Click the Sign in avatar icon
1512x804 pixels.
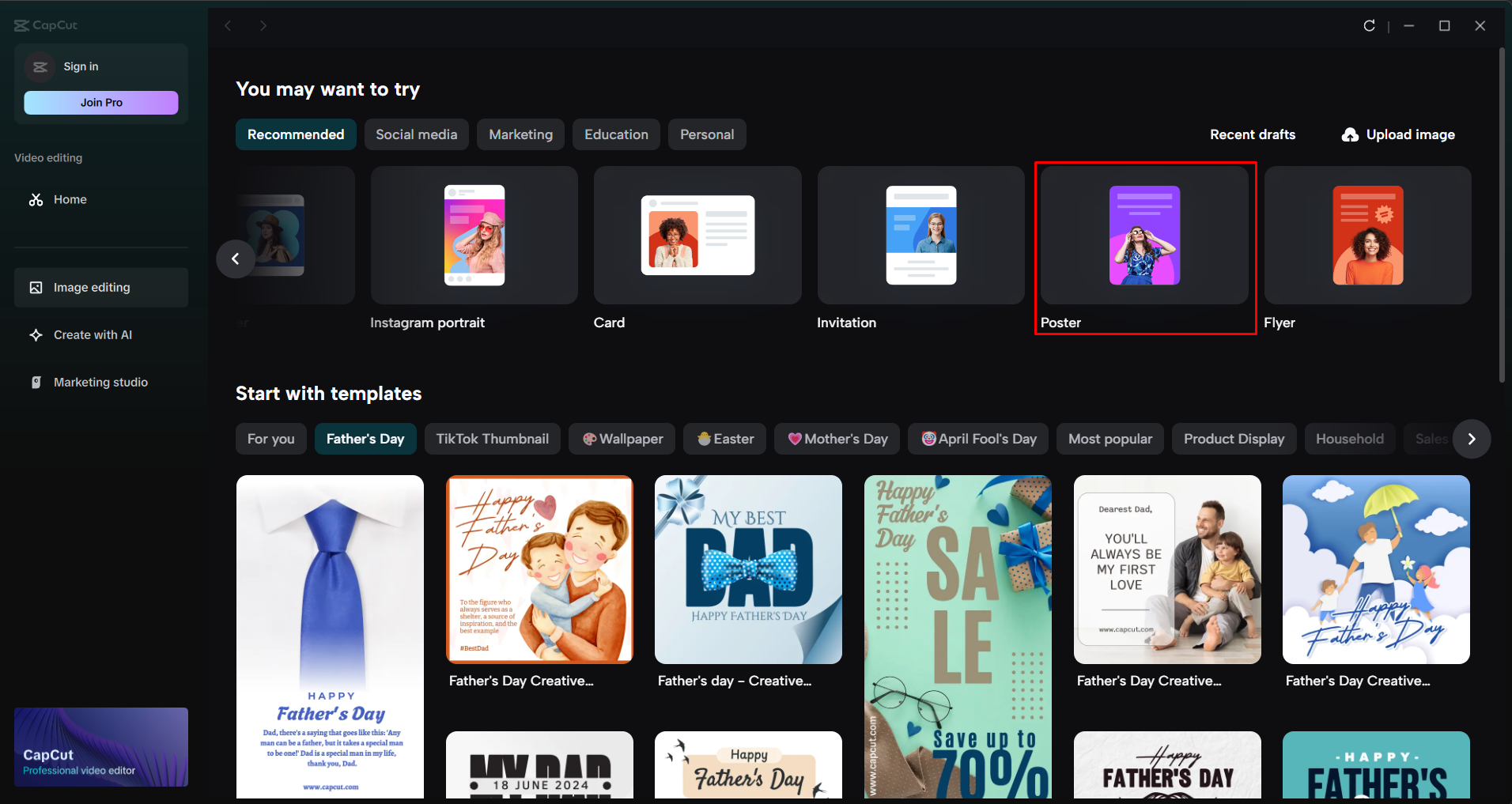(40, 66)
